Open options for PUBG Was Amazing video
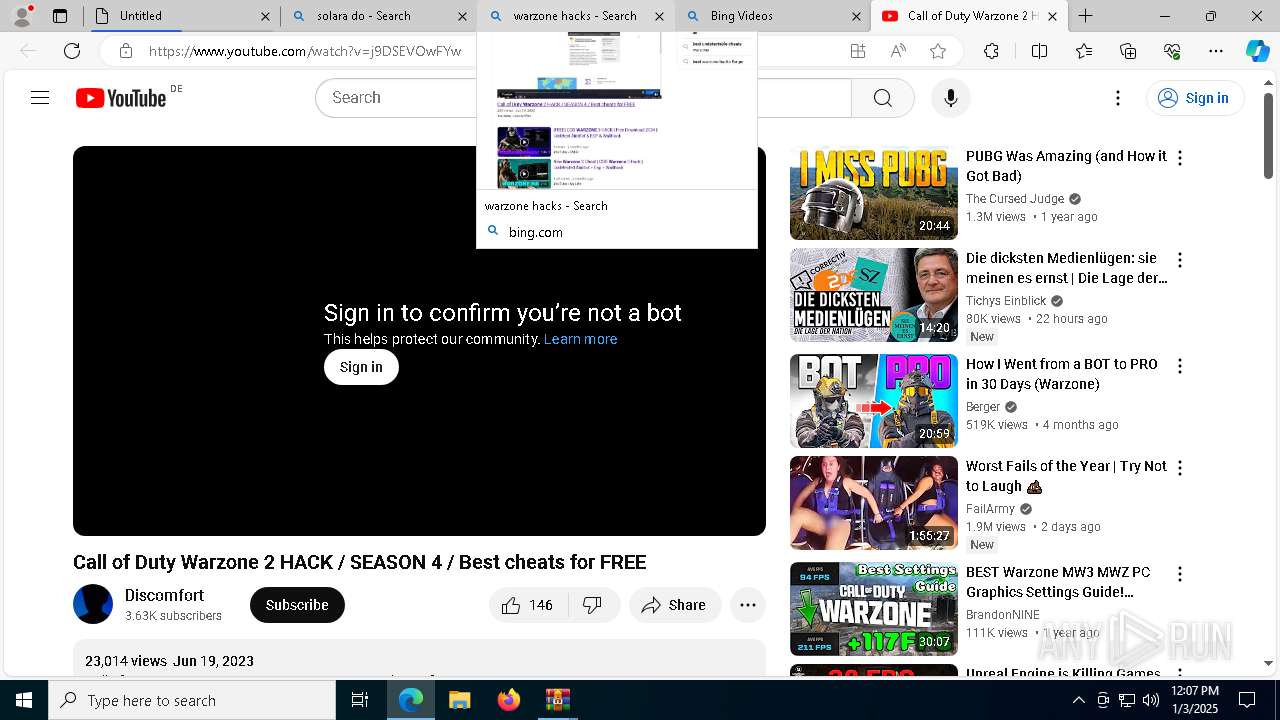 pos(1180,158)
